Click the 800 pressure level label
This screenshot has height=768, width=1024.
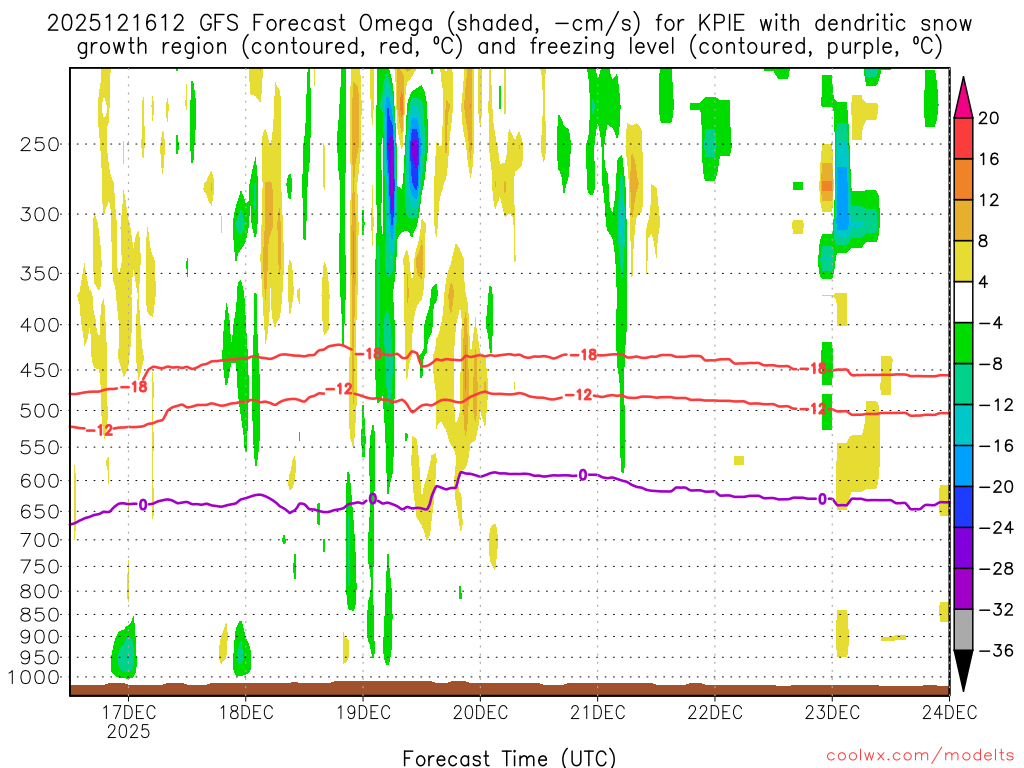point(40,592)
